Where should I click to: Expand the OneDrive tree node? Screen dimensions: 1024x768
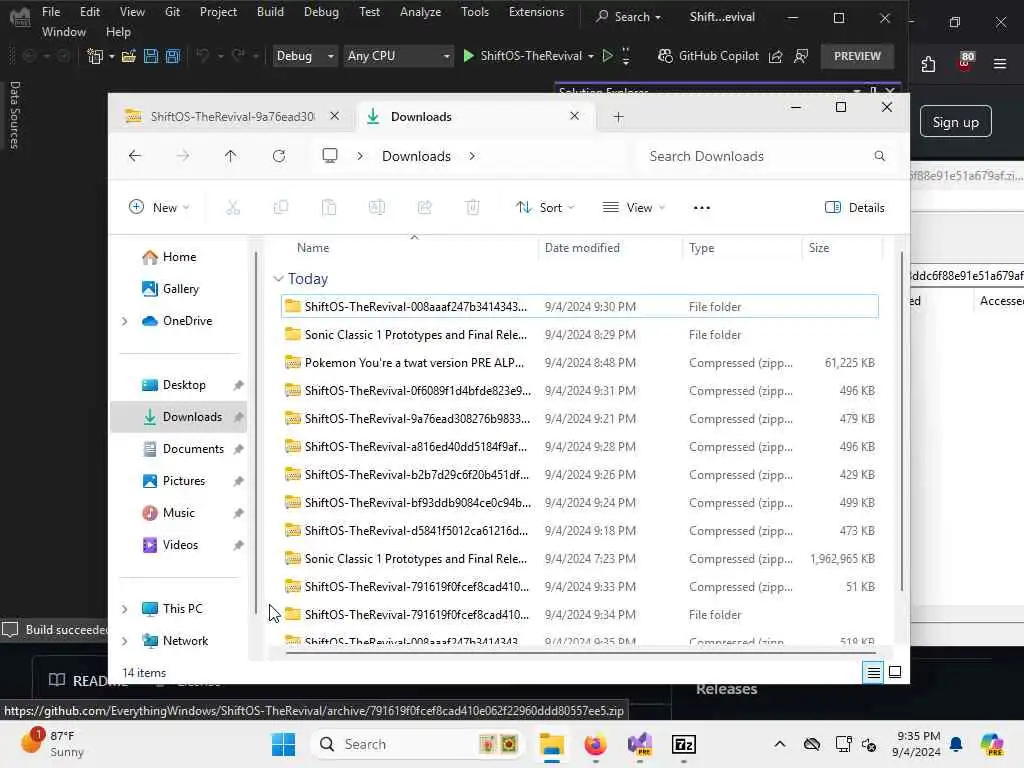pyautogui.click(x=125, y=321)
